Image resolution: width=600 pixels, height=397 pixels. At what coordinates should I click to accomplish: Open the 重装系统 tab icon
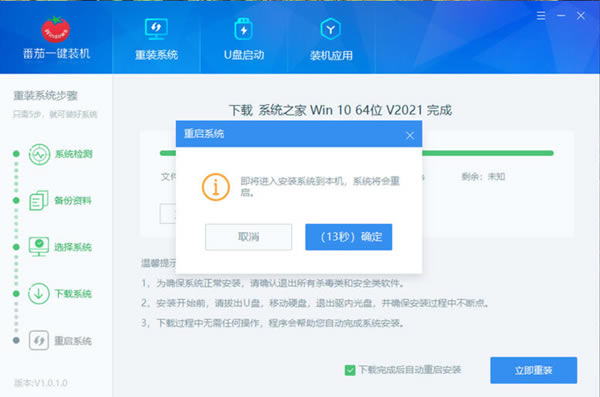(x=156, y=29)
